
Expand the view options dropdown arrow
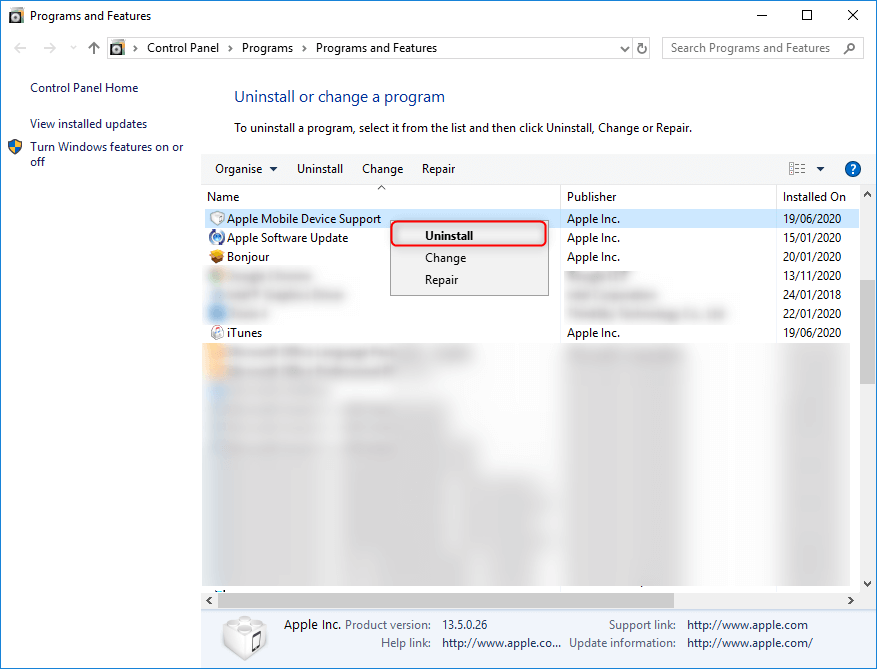[x=821, y=169]
